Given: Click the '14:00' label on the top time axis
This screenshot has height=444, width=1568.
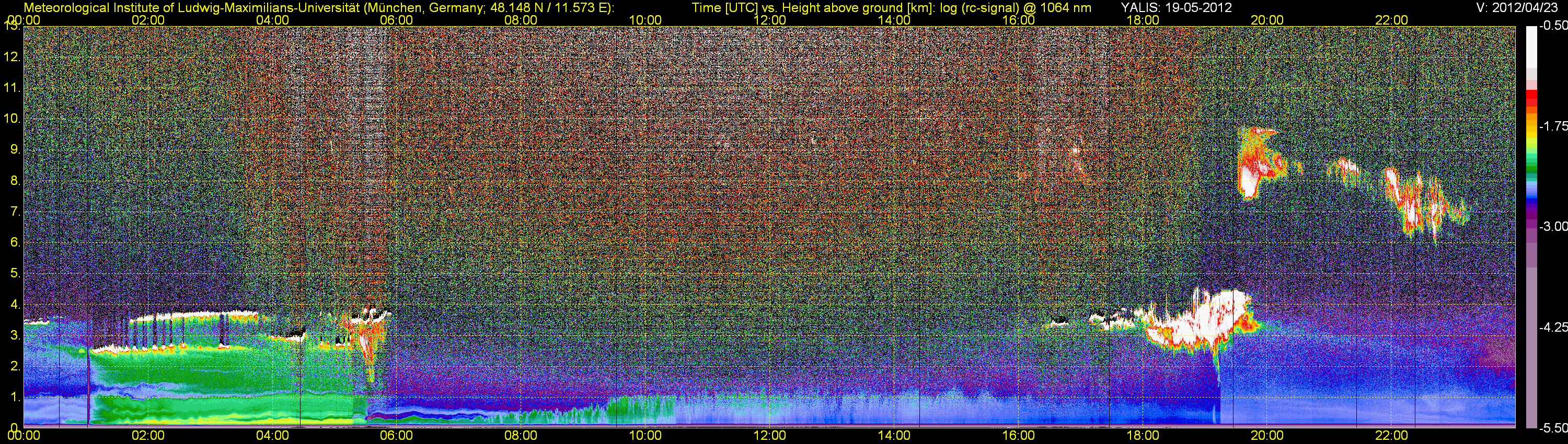Looking at the screenshot, I should (894, 20).
